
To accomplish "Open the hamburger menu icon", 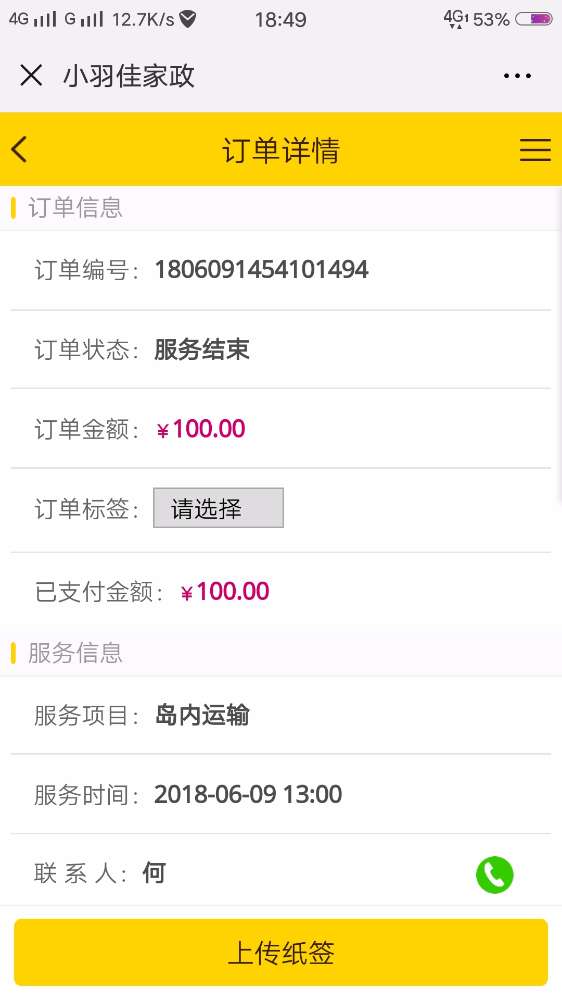I will point(535,150).
